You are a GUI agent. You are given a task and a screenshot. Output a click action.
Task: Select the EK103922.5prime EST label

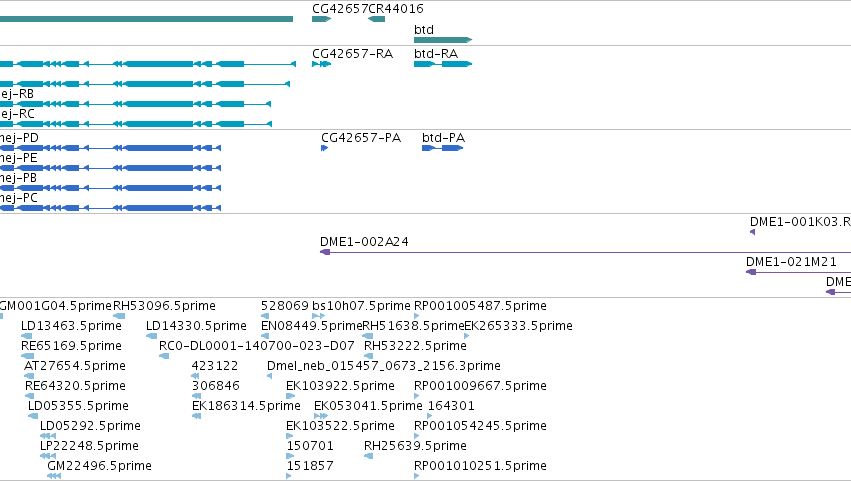340,386
